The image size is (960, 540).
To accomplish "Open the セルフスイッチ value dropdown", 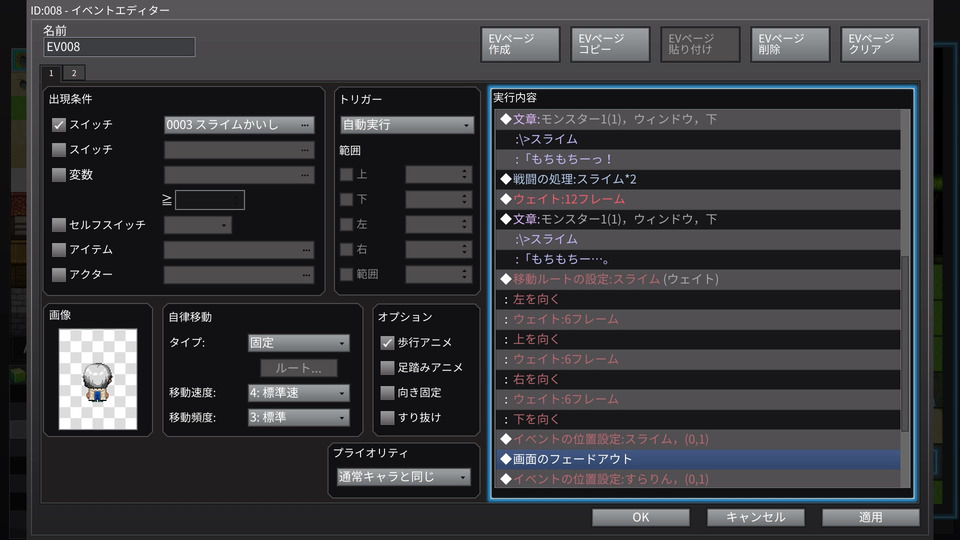I will [x=198, y=225].
